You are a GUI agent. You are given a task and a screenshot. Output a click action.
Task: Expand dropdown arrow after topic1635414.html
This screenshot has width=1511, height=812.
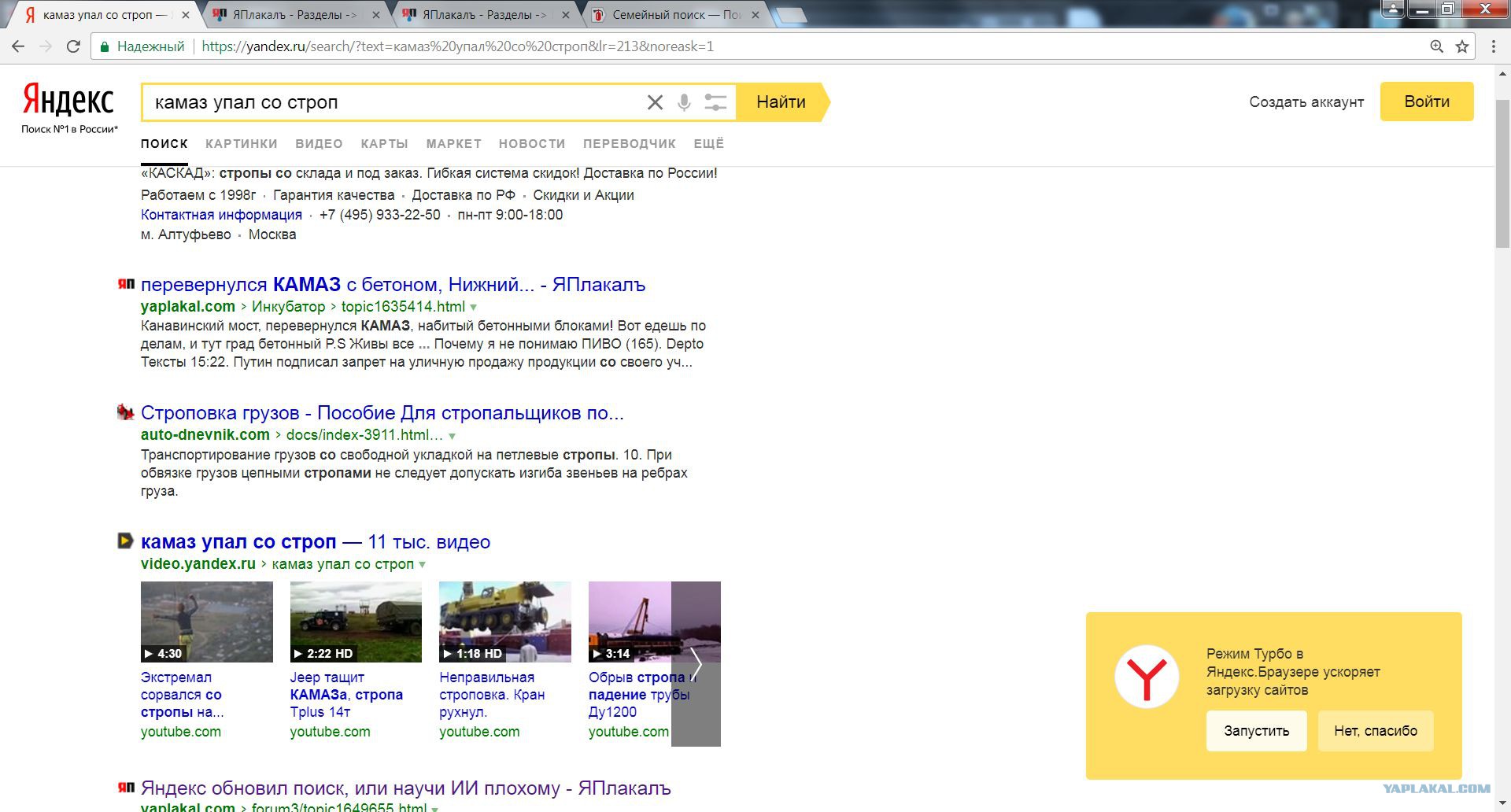point(473,307)
